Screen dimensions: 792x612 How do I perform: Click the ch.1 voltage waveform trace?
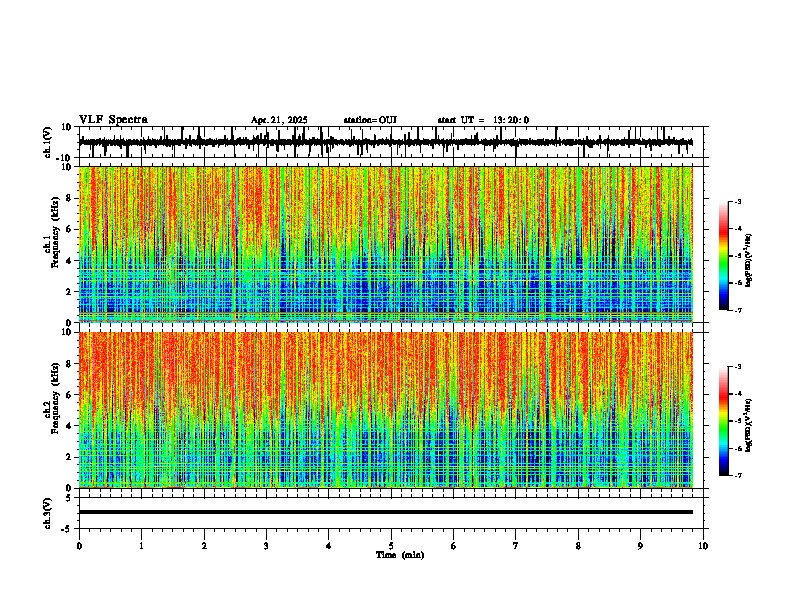386,142
